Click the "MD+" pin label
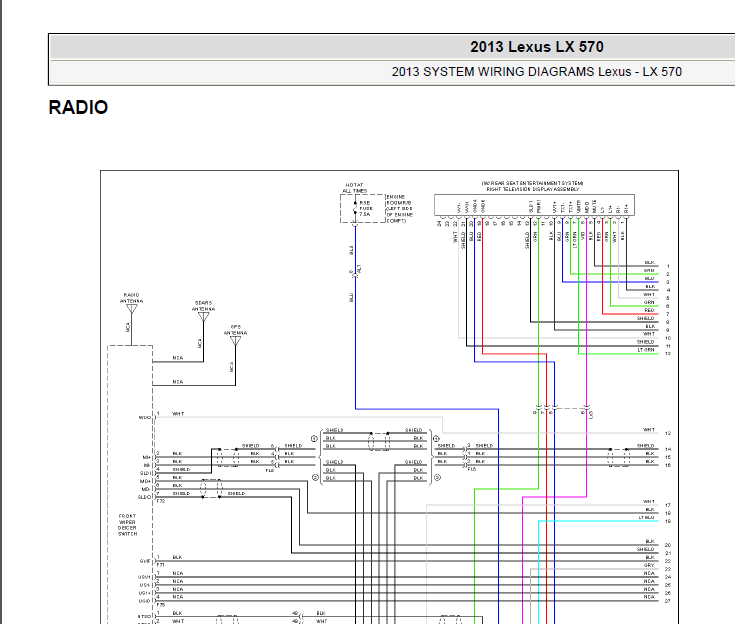Viewport: 735px width, 624px height. tap(145, 481)
